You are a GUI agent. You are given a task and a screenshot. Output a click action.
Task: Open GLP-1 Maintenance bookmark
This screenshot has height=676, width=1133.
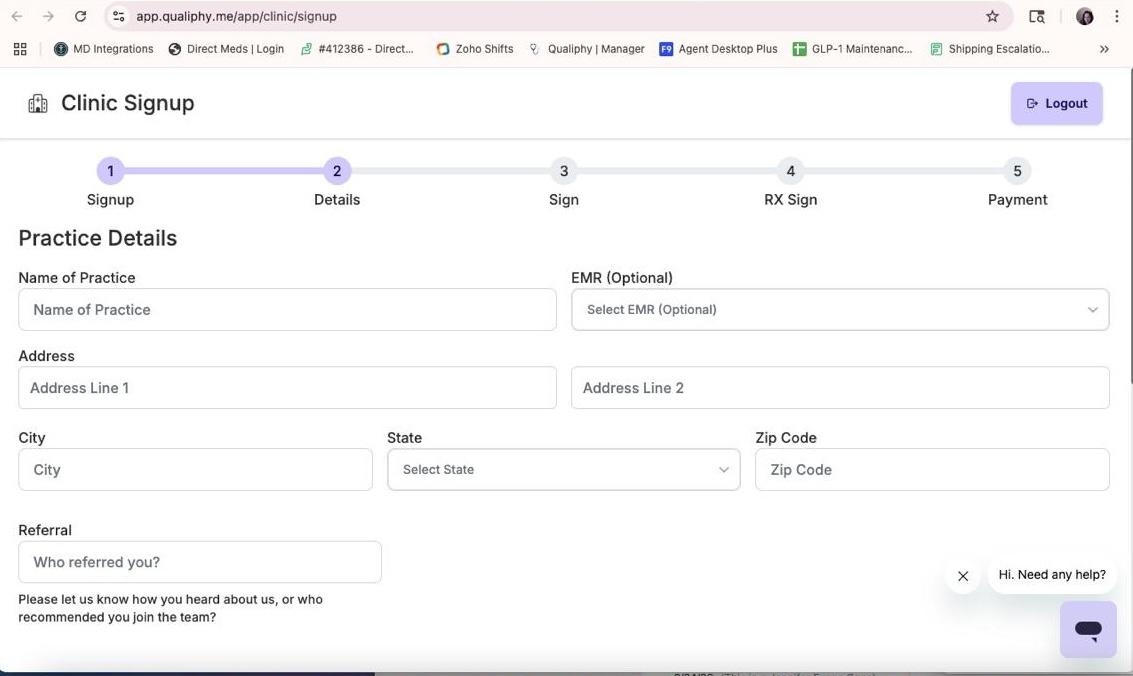pyautogui.click(x=853, y=49)
